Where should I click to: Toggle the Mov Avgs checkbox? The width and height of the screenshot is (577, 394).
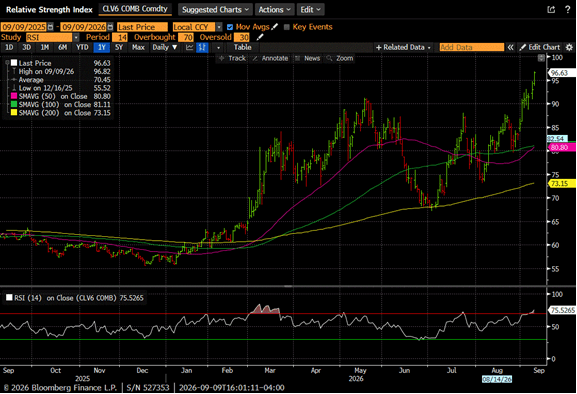coord(230,27)
